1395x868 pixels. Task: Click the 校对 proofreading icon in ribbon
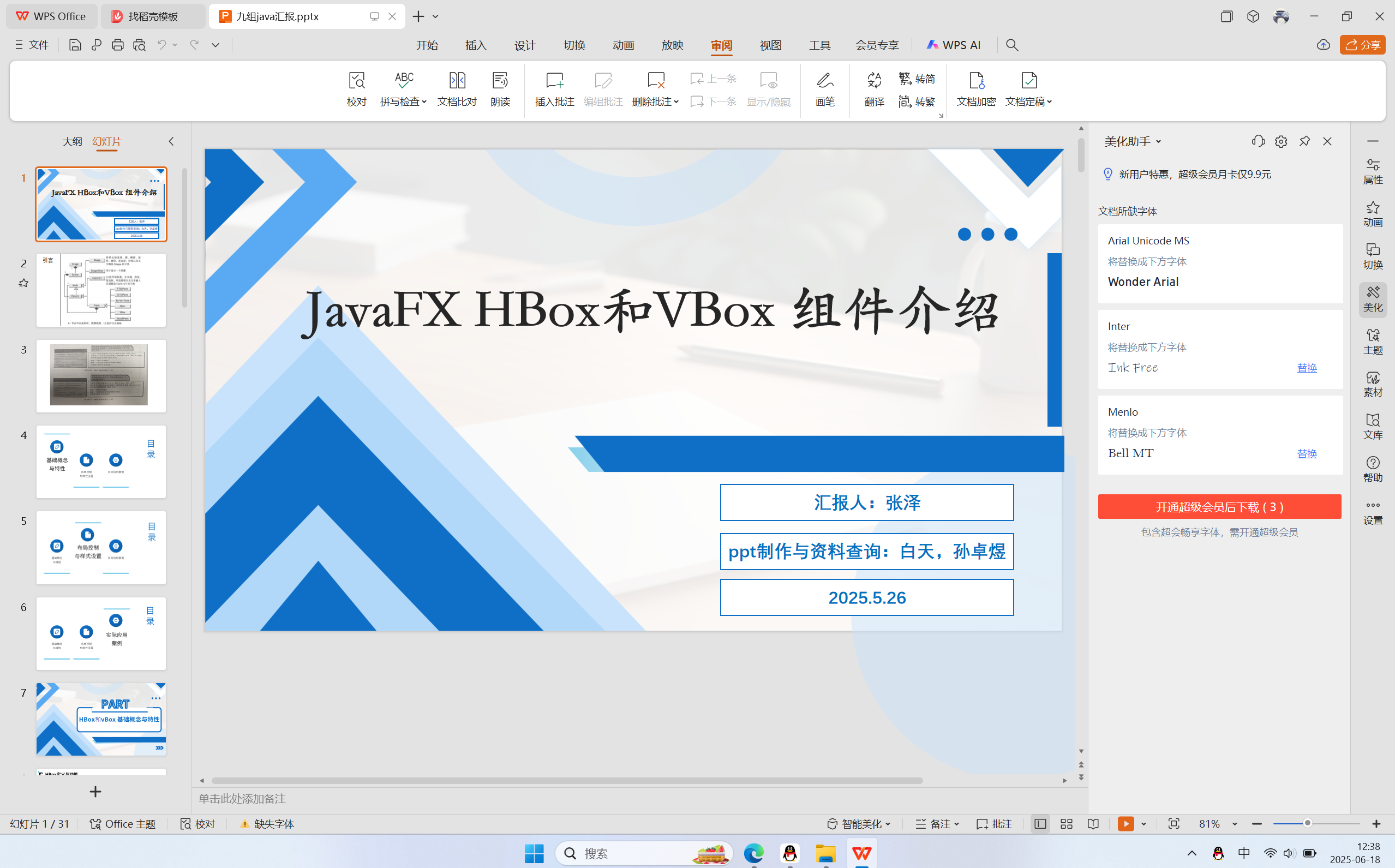pos(356,88)
